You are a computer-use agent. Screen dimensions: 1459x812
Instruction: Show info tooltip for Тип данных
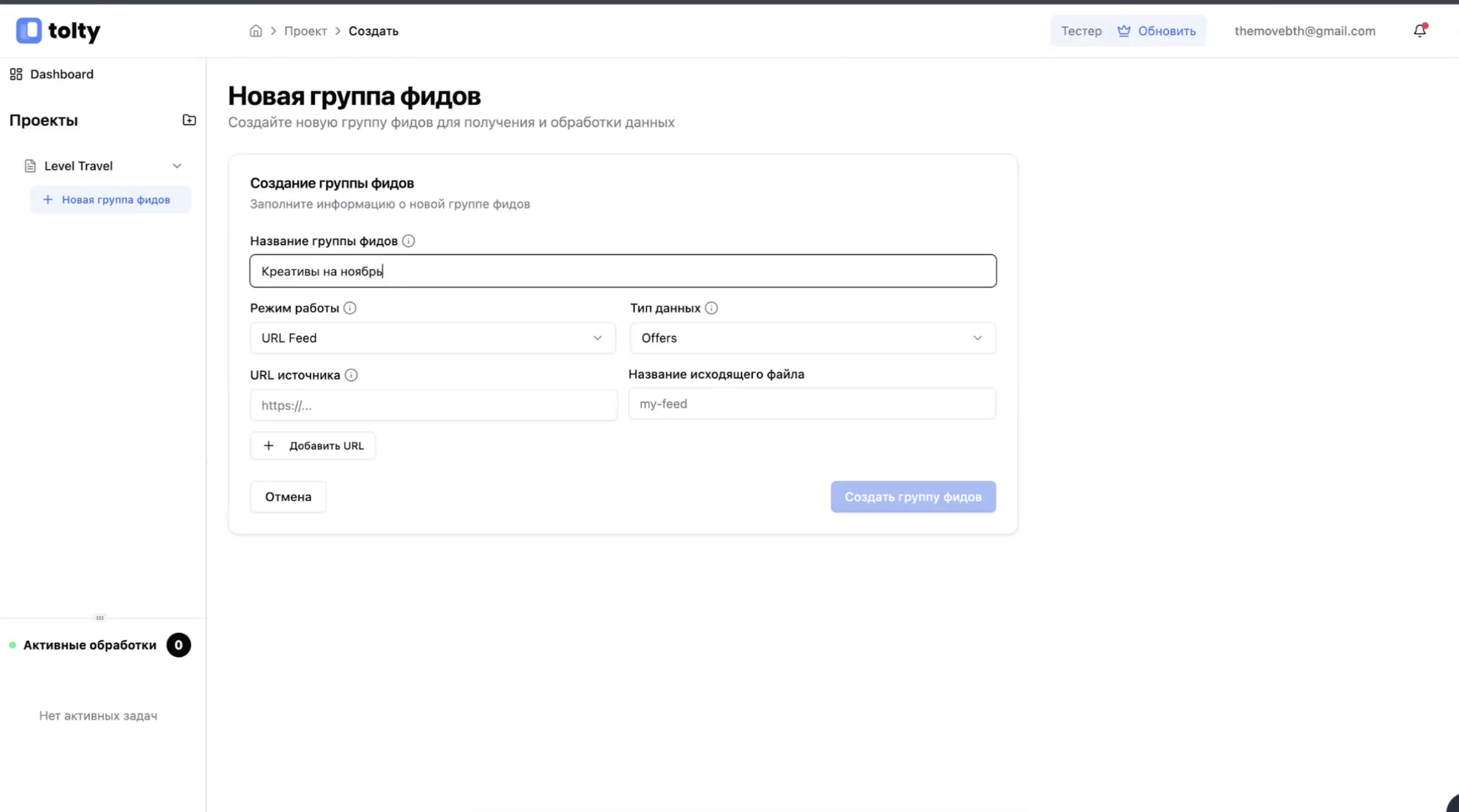(x=711, y=308)
